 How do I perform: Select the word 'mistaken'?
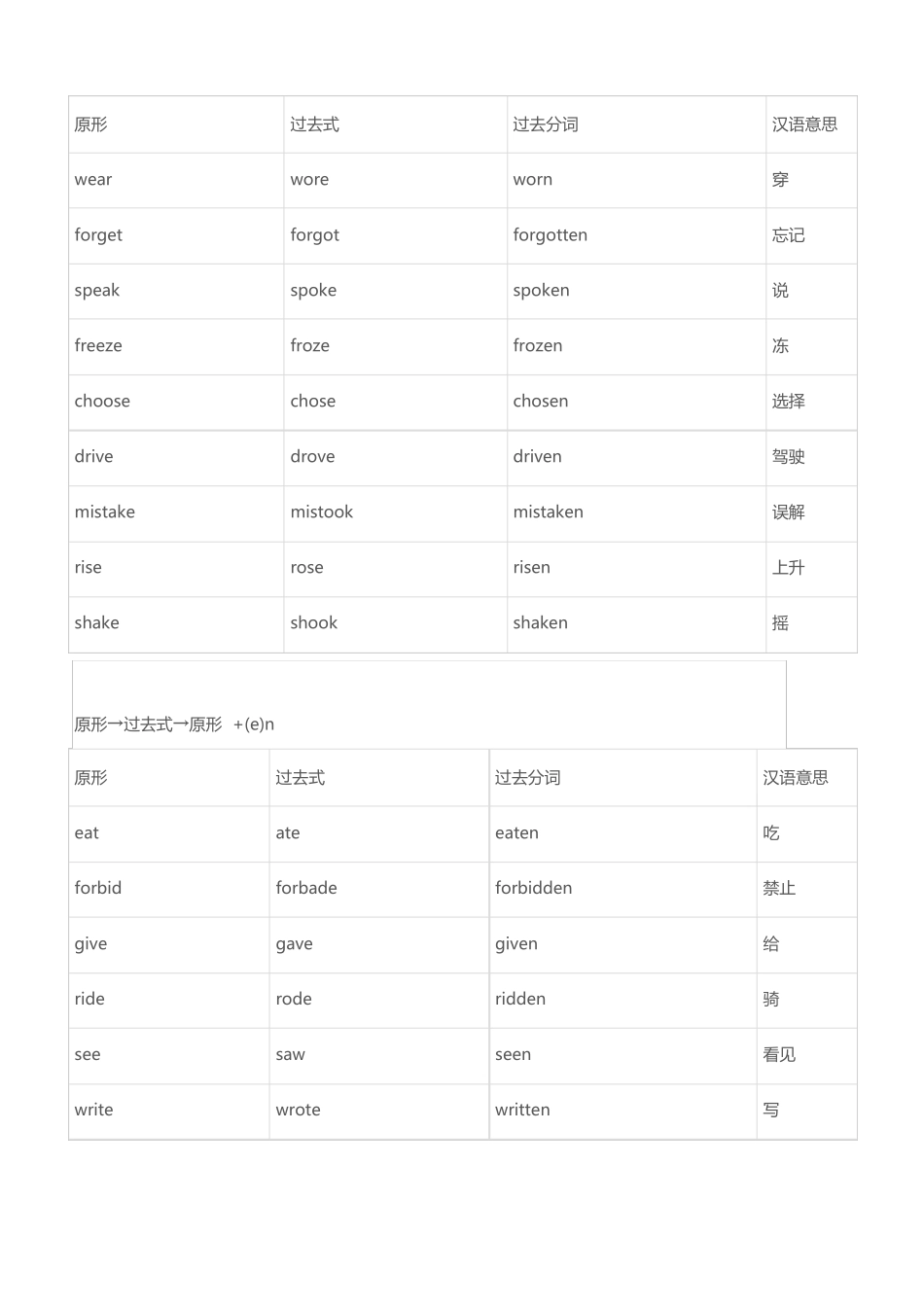tap(548, 512)
